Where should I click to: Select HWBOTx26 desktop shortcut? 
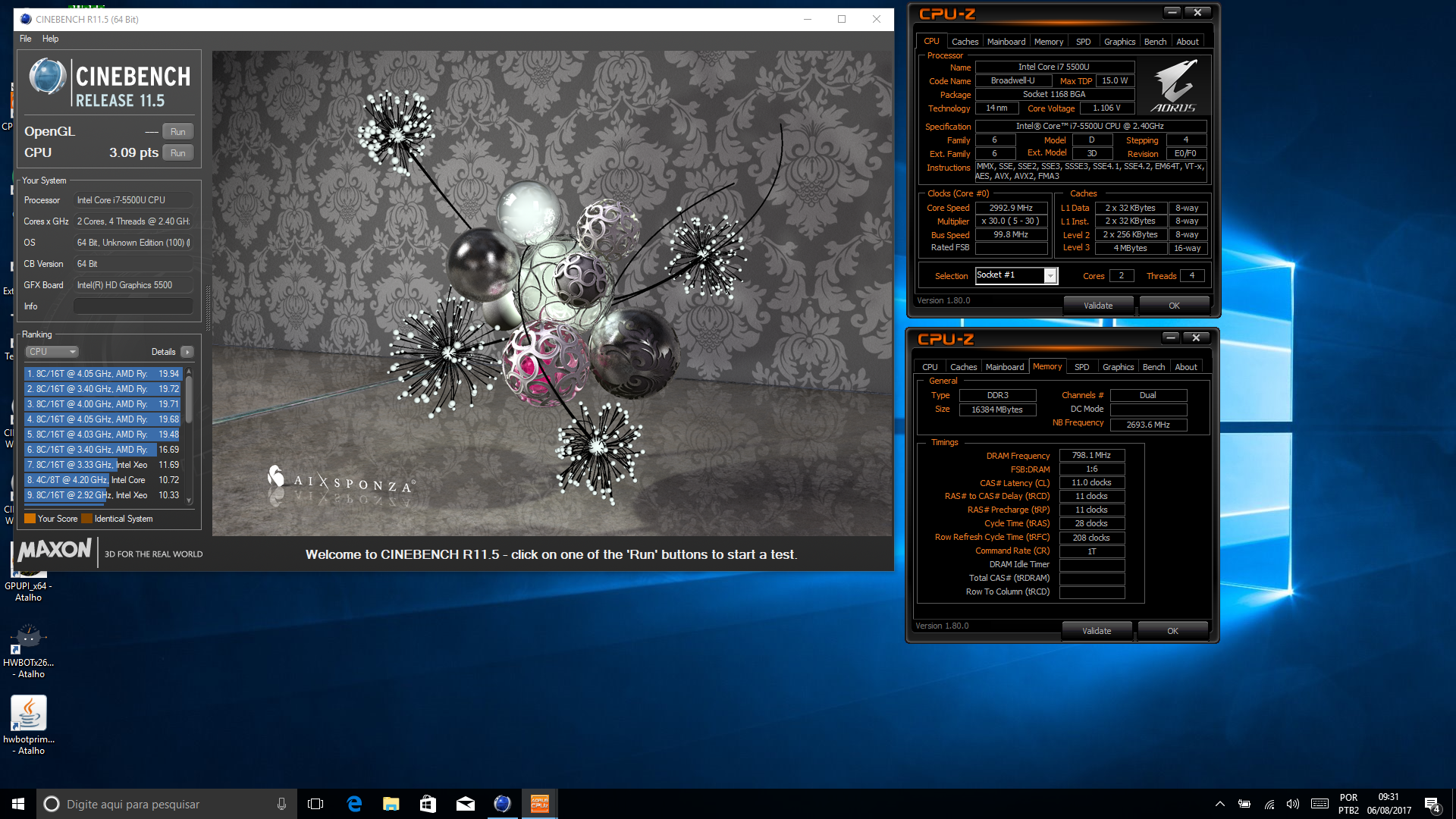[x=29, y=651]
